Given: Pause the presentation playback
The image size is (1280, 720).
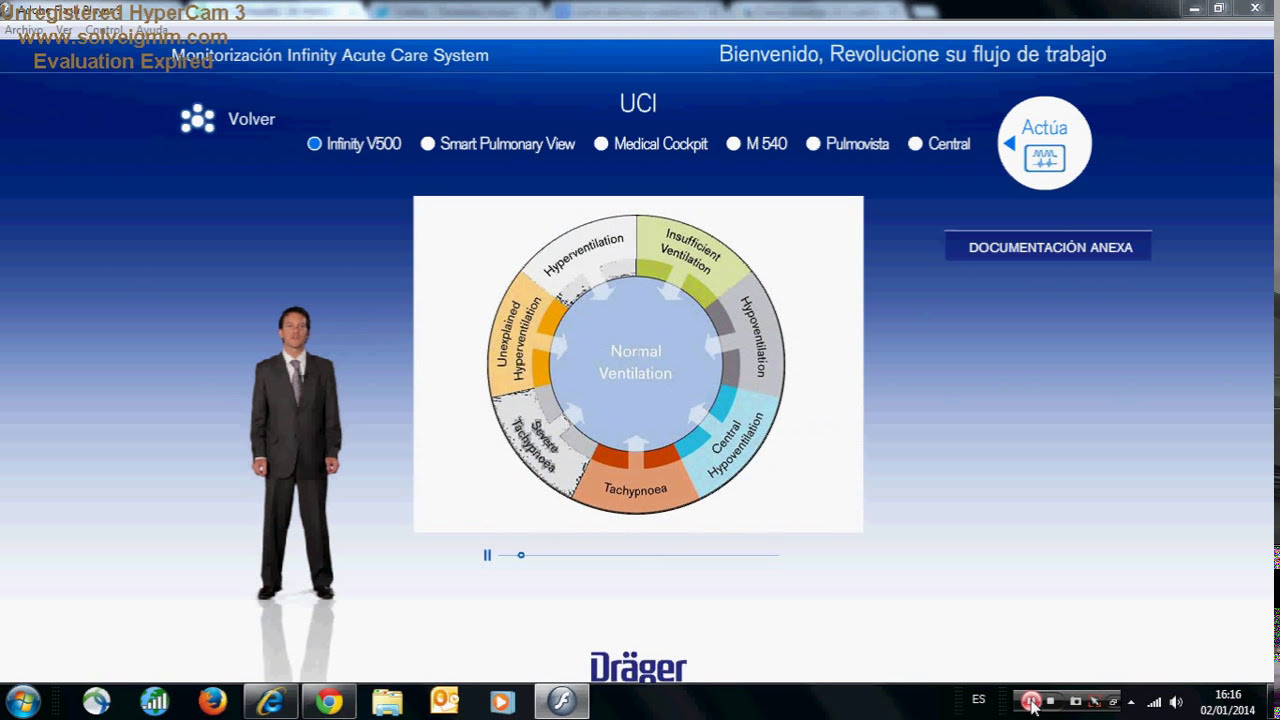Looking at the screenshot, I should coord(487,555).
